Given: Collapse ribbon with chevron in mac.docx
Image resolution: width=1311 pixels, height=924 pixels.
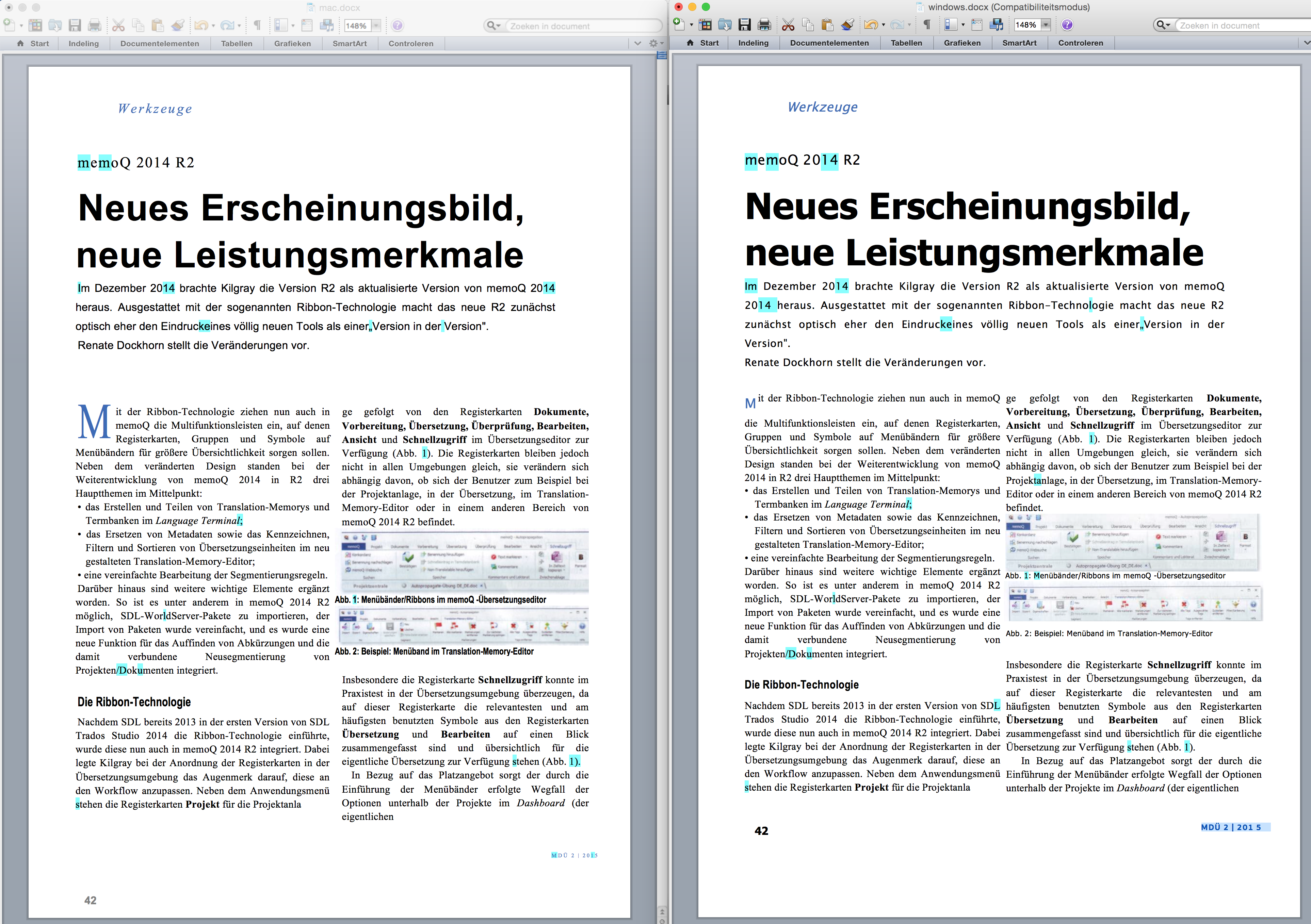Looking at the screenshot, I should point(638,43).
